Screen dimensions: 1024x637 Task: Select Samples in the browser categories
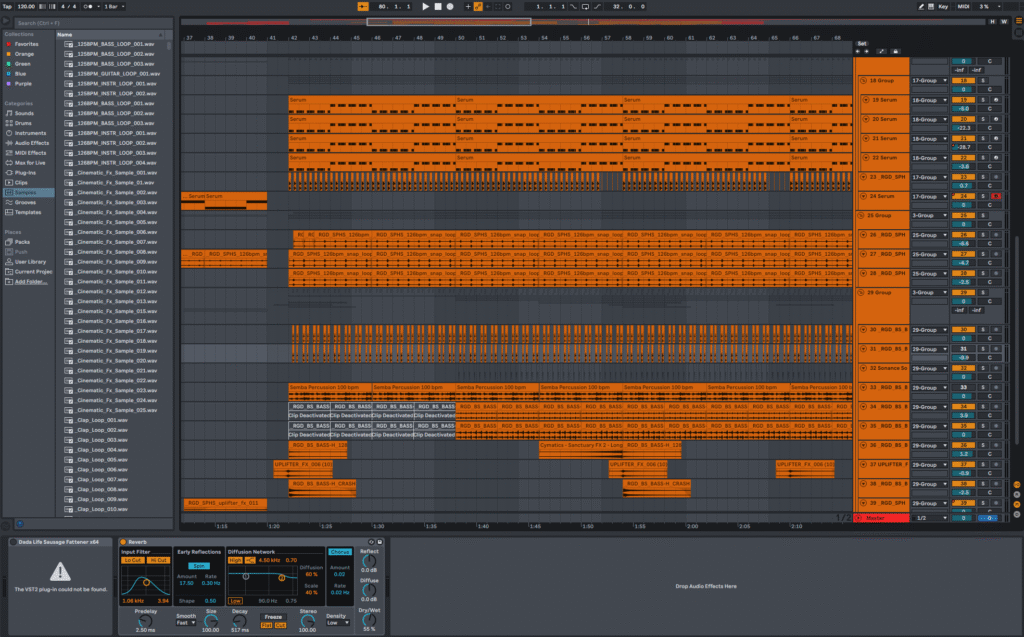click(27, 192)
